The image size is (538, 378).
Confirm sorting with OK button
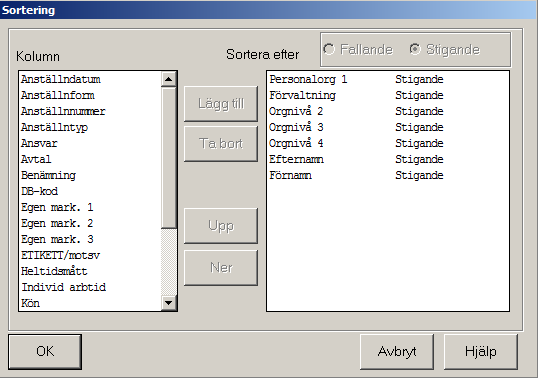pyautogui.click(x=45, y=352)
